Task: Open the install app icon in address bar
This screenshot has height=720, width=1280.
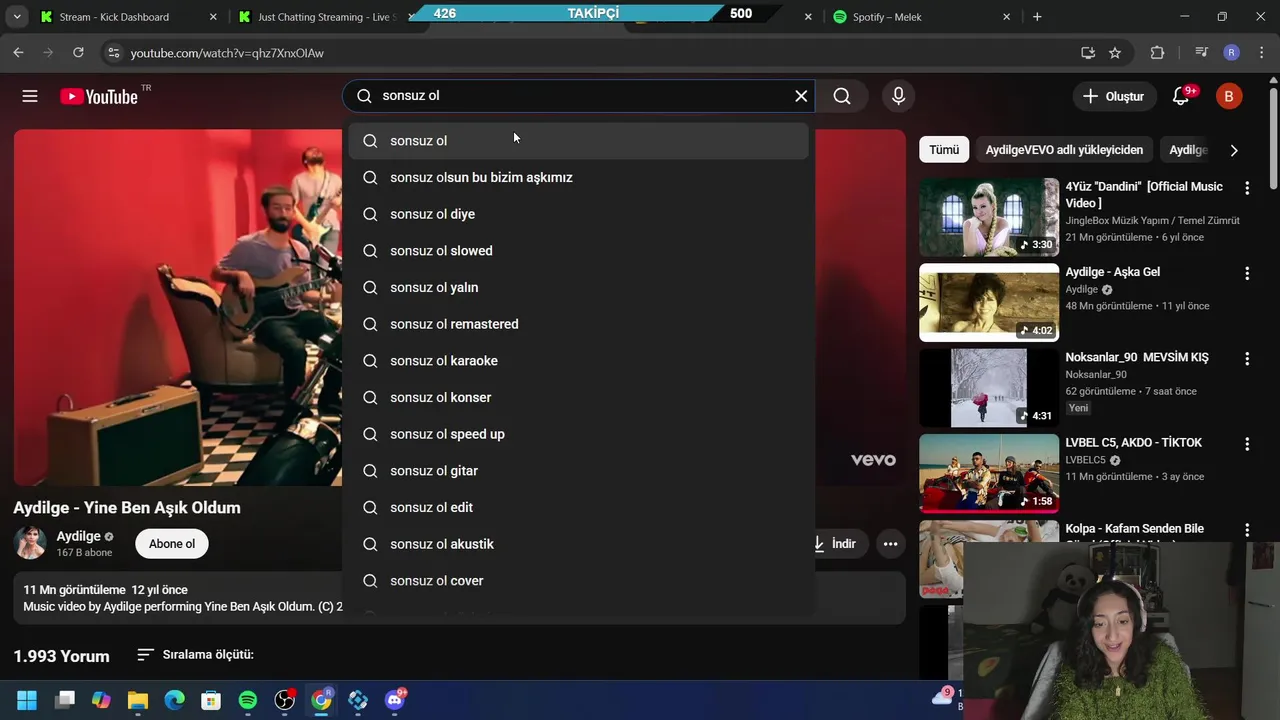Action: coord(1088,53)
